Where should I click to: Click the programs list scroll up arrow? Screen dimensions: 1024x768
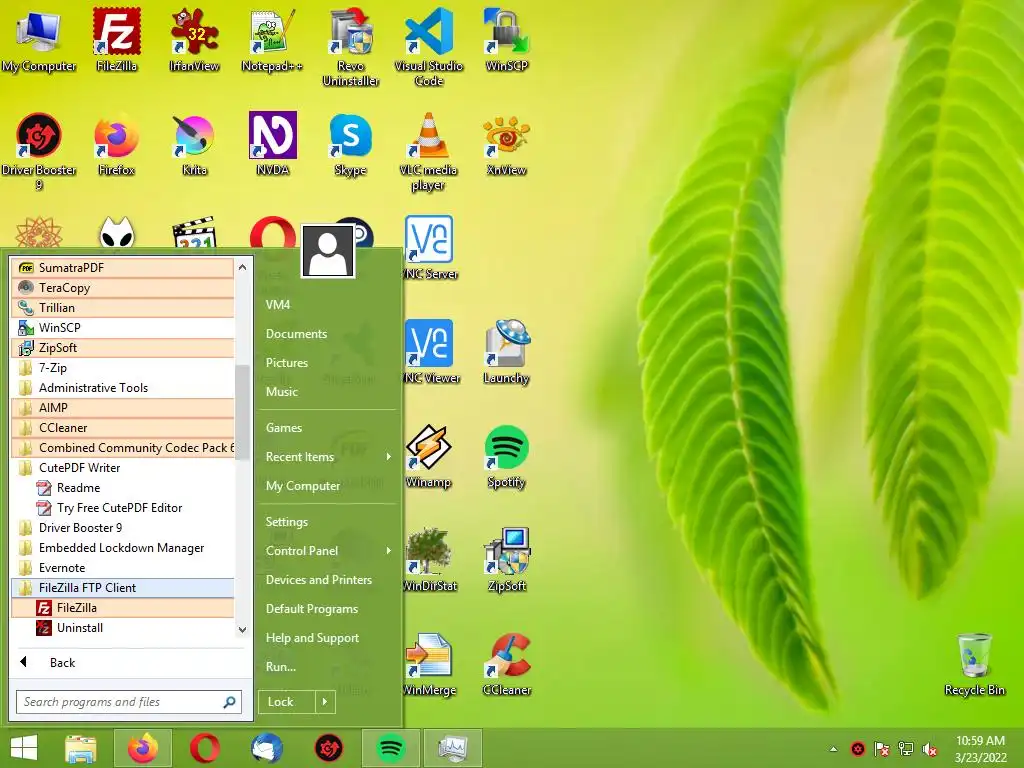pos(242,267)
